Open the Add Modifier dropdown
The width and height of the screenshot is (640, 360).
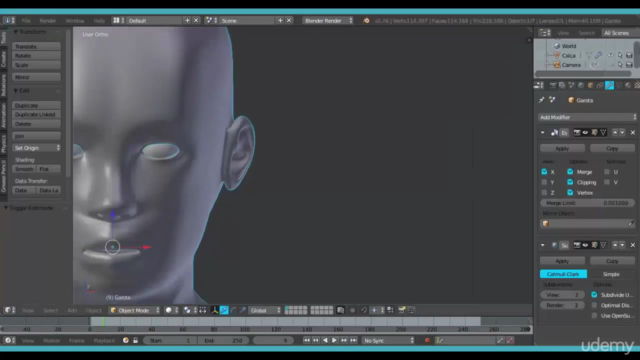pos(587,117)
